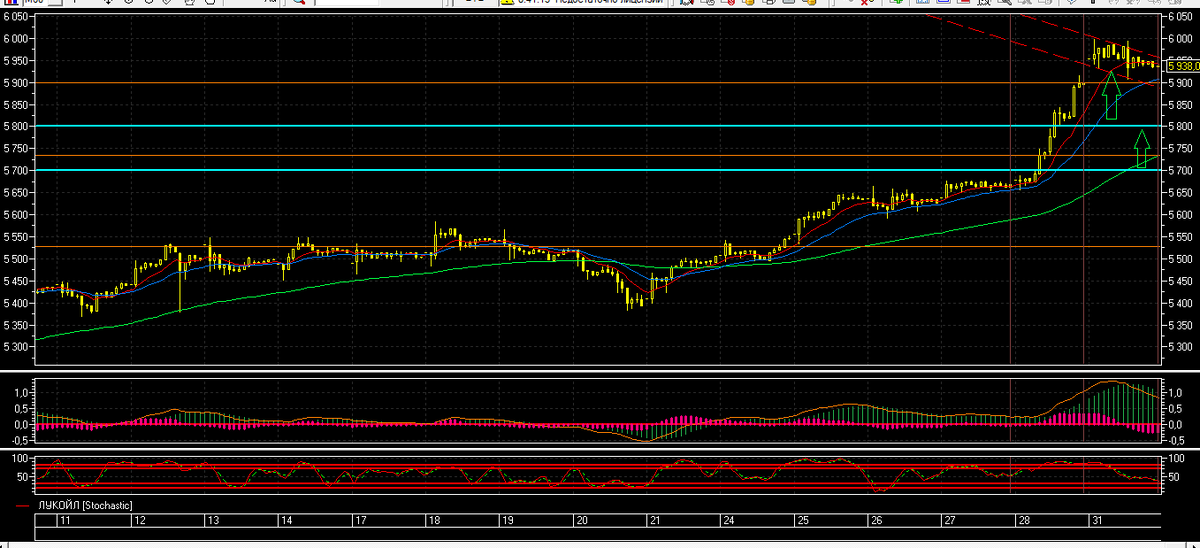
Task: Click the 1,0 label on the left MACD axis
Action: [23, 393]
